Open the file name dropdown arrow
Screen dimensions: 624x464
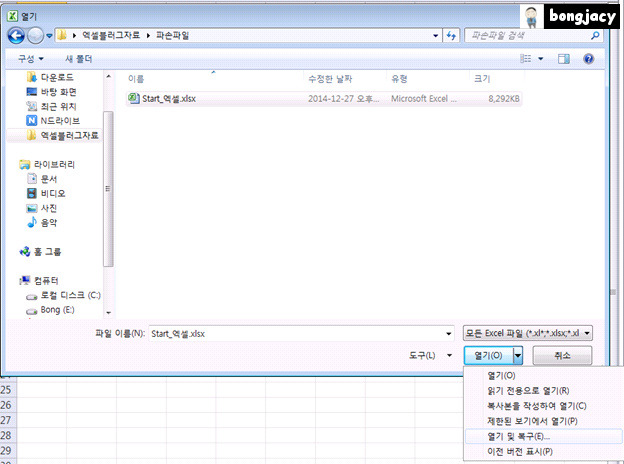click(x=448, y=333)
